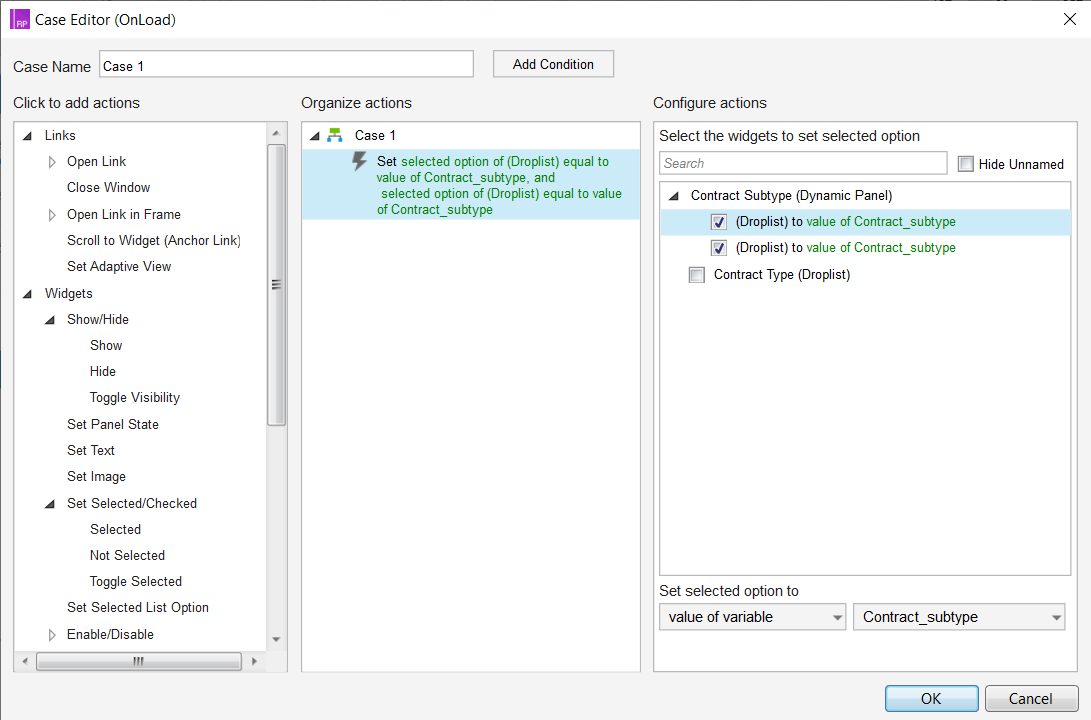Click Case 1 label in Organize actions

click(x=375, y=135)
